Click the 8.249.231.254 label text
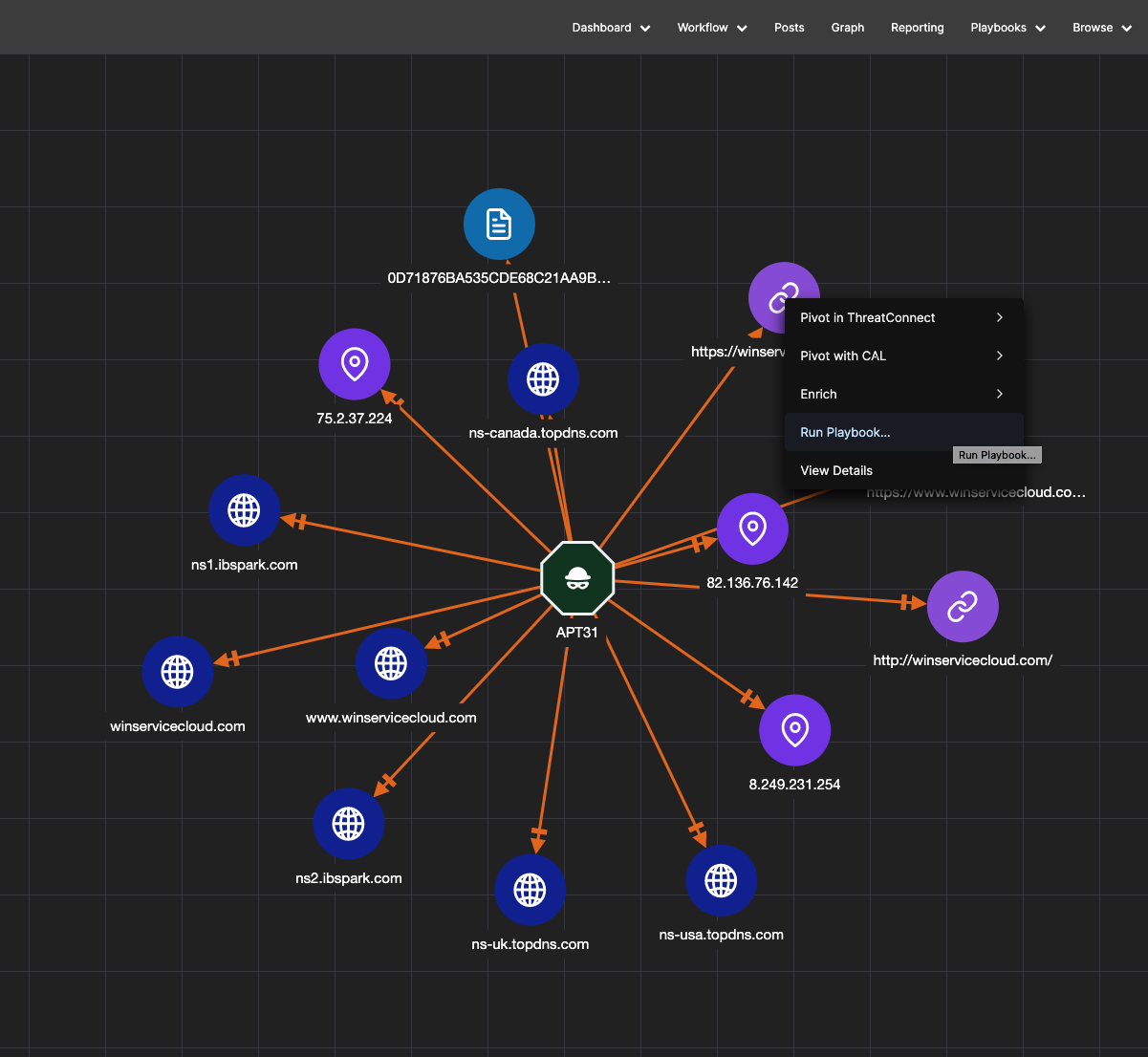Image resolution: width=1148 pixels, height=1057 pixels. click(794, 785)
